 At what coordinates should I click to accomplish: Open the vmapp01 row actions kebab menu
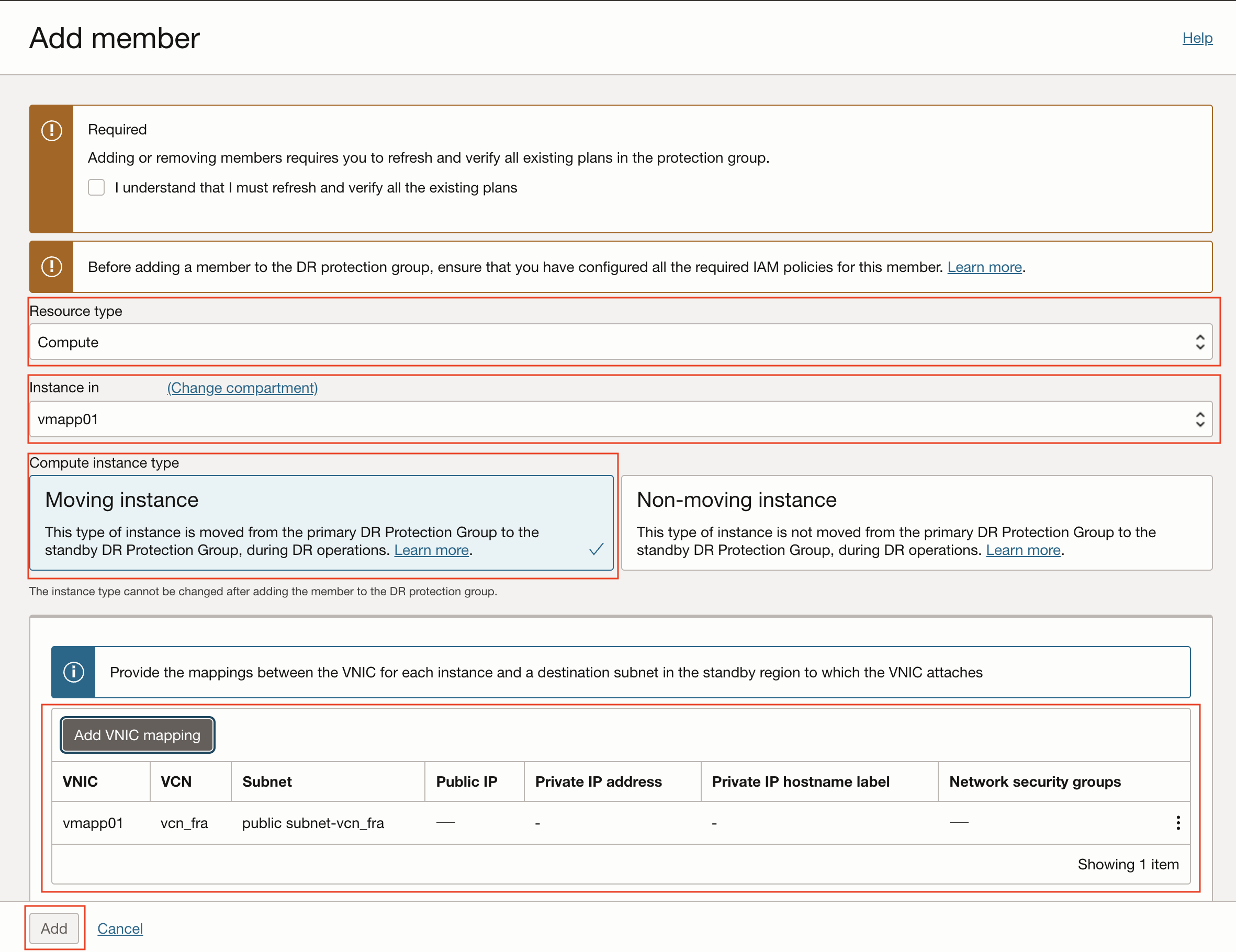[1178, 822]
